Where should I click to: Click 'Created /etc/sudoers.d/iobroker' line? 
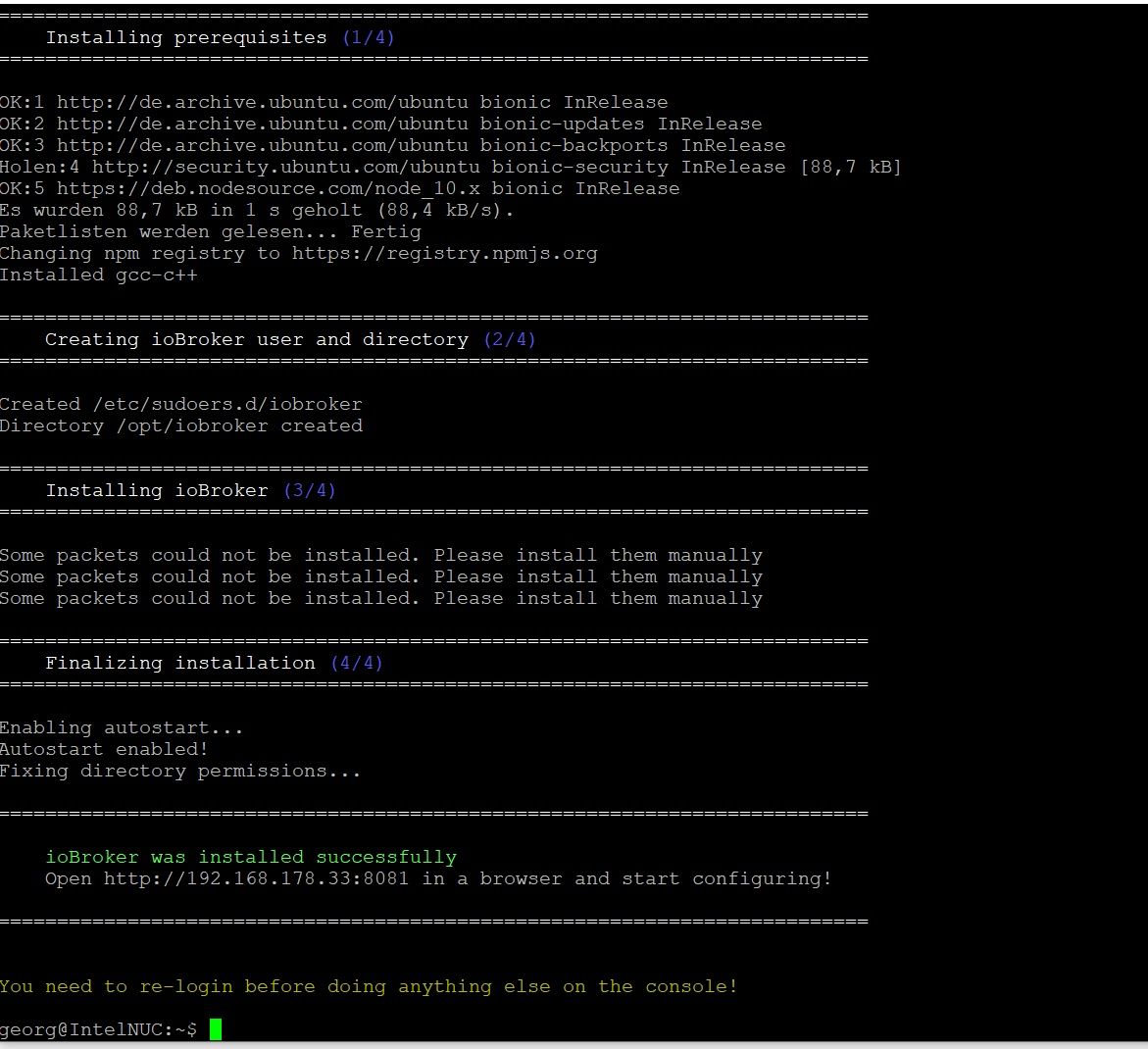(180, 405)
